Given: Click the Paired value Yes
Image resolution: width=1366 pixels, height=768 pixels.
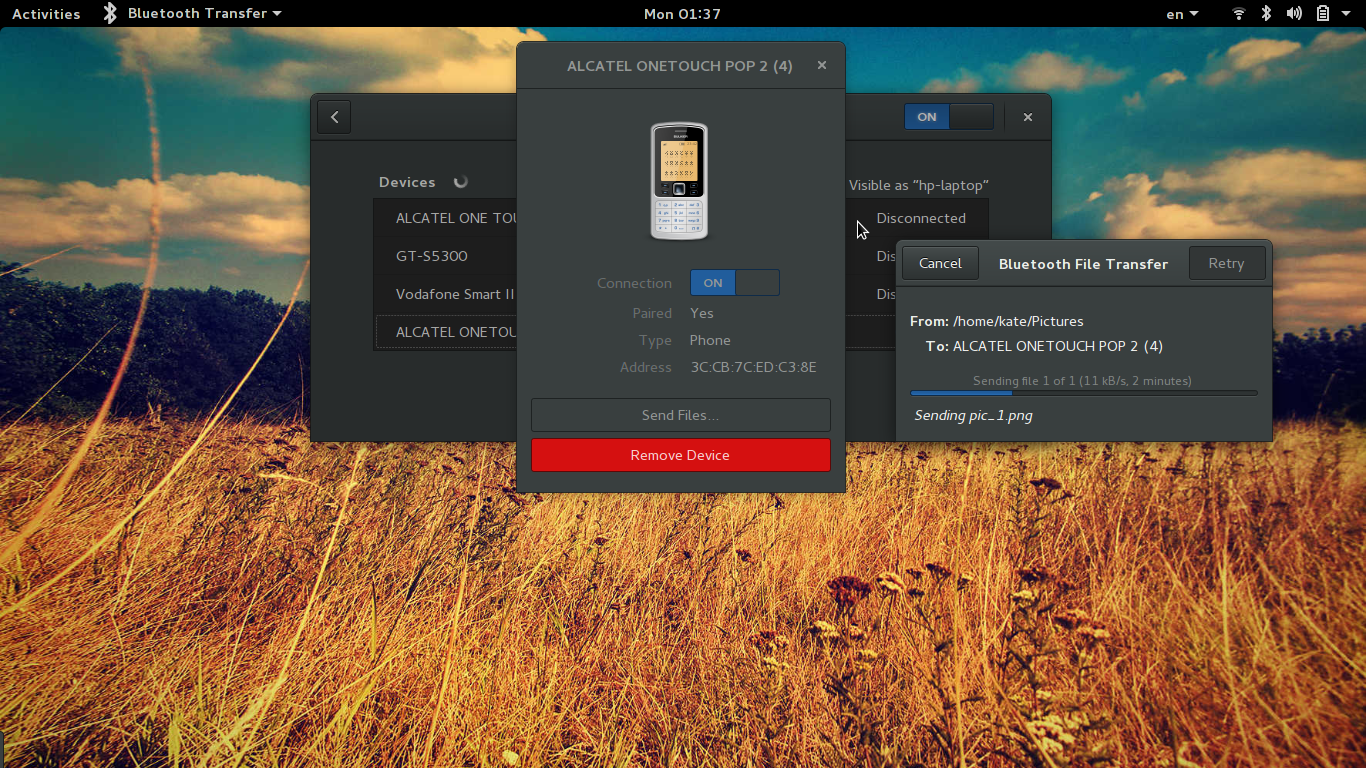Looking at the screenshot, I should coord(702,313).
